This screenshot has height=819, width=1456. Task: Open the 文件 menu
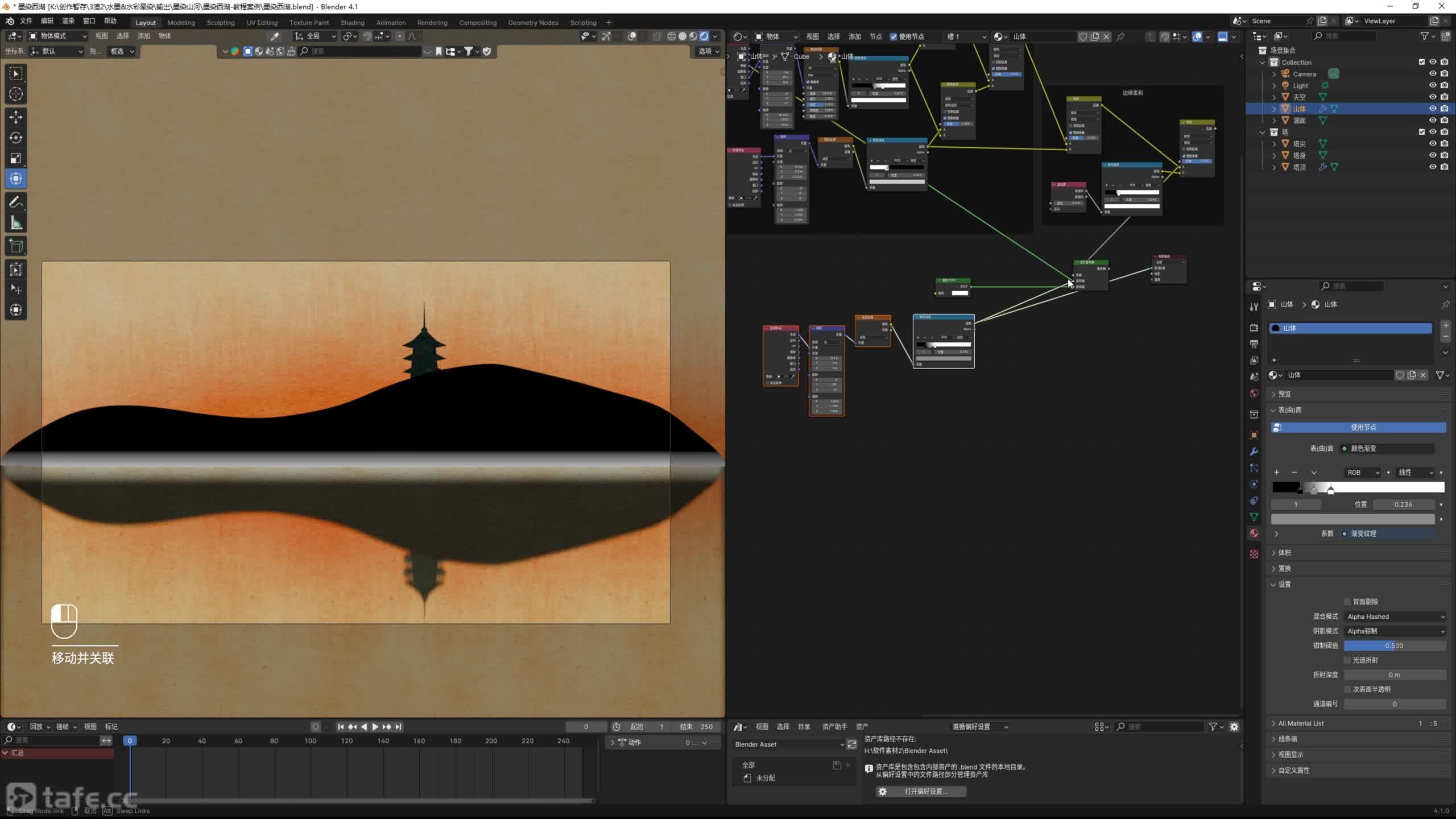26,21
